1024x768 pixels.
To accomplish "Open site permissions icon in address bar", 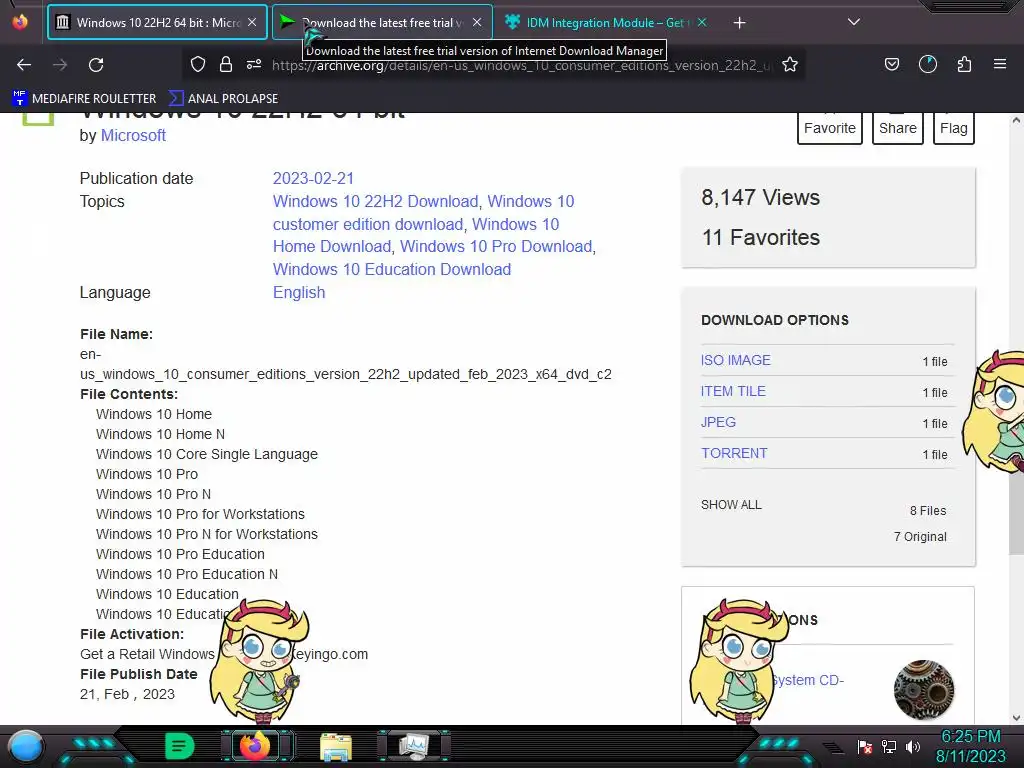I will [253, 64].
